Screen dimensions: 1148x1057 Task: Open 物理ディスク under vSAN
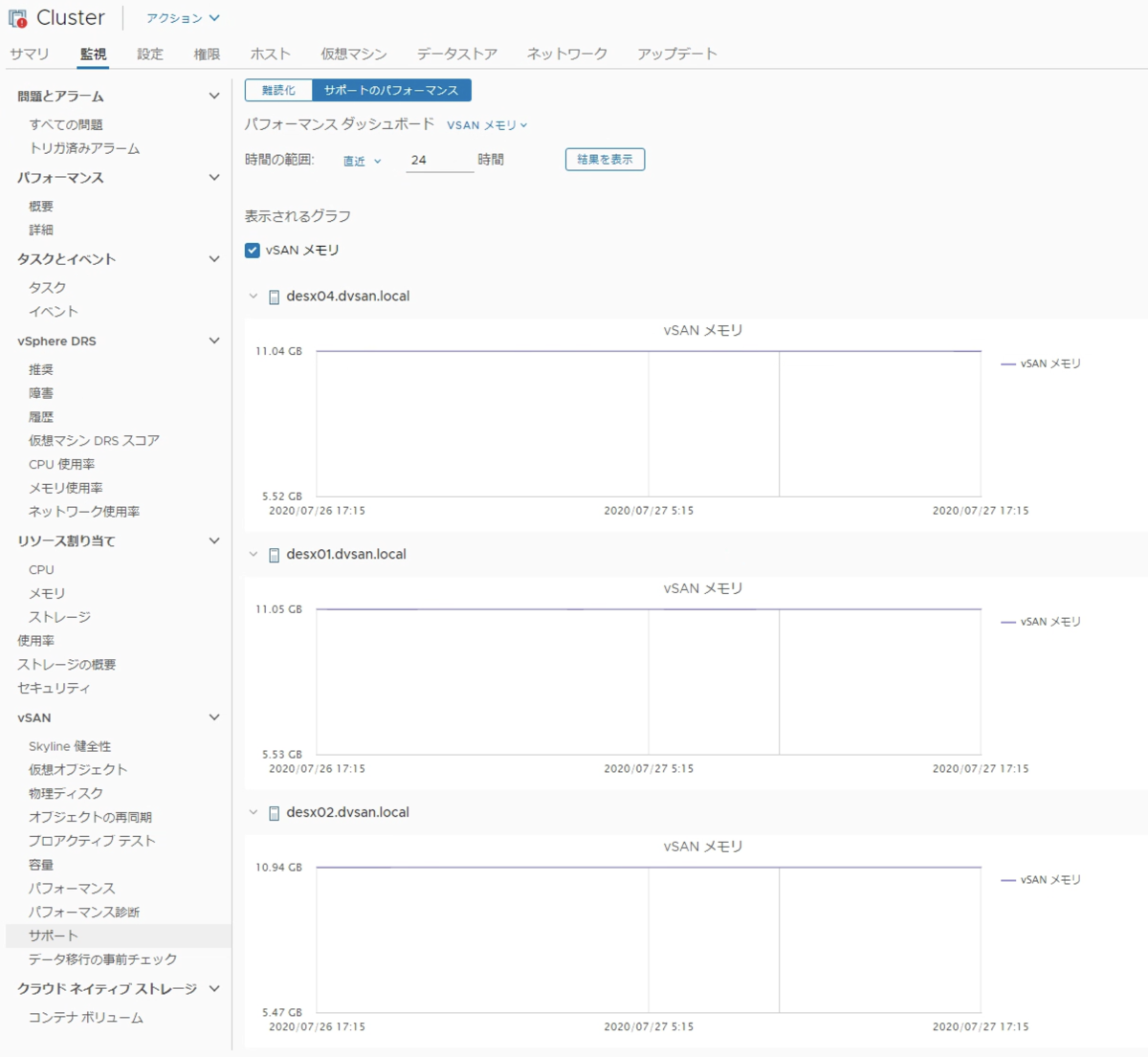coord(66,793)
